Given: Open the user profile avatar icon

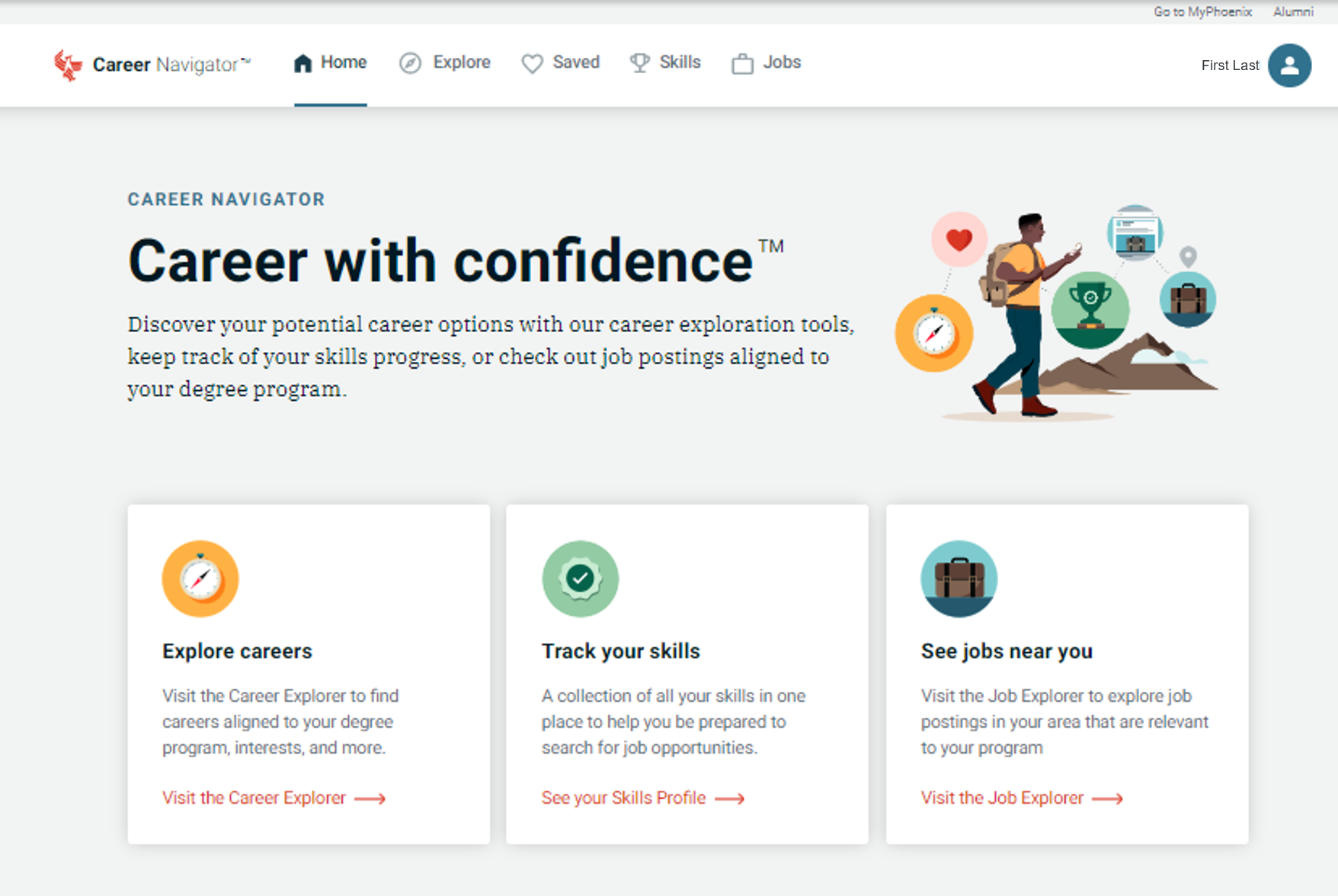Looking at the screenshot, I should point(1289,66).
